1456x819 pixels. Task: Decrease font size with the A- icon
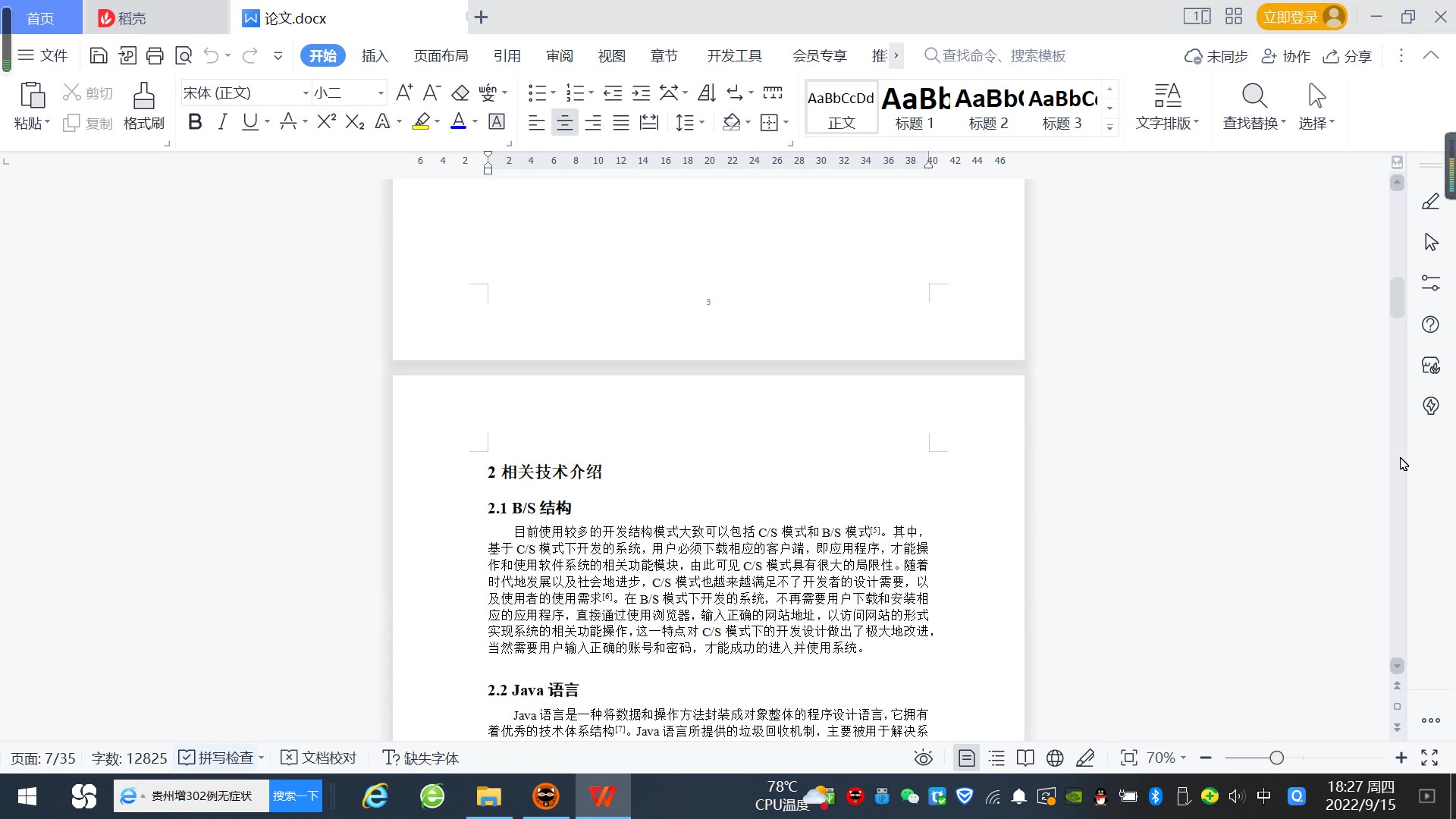click(431, 93)
